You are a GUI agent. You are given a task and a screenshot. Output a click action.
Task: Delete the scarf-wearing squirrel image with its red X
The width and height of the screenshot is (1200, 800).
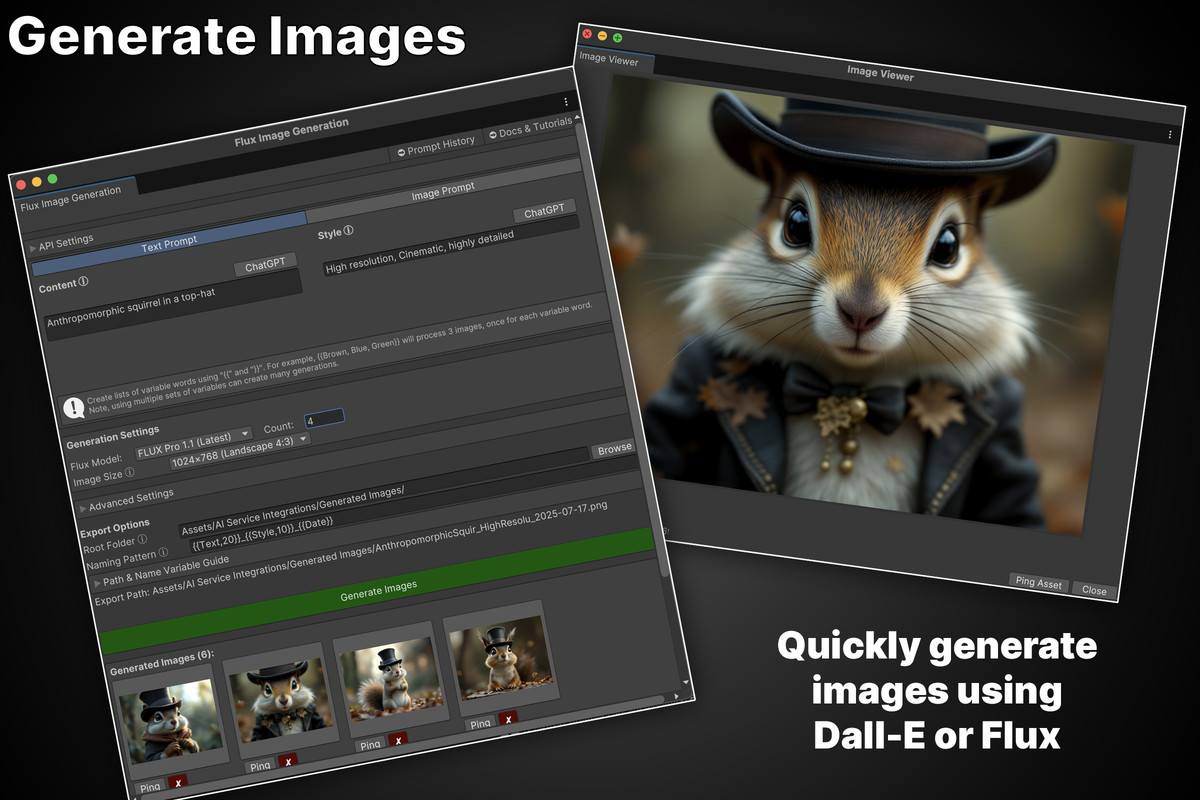(177, 783)
